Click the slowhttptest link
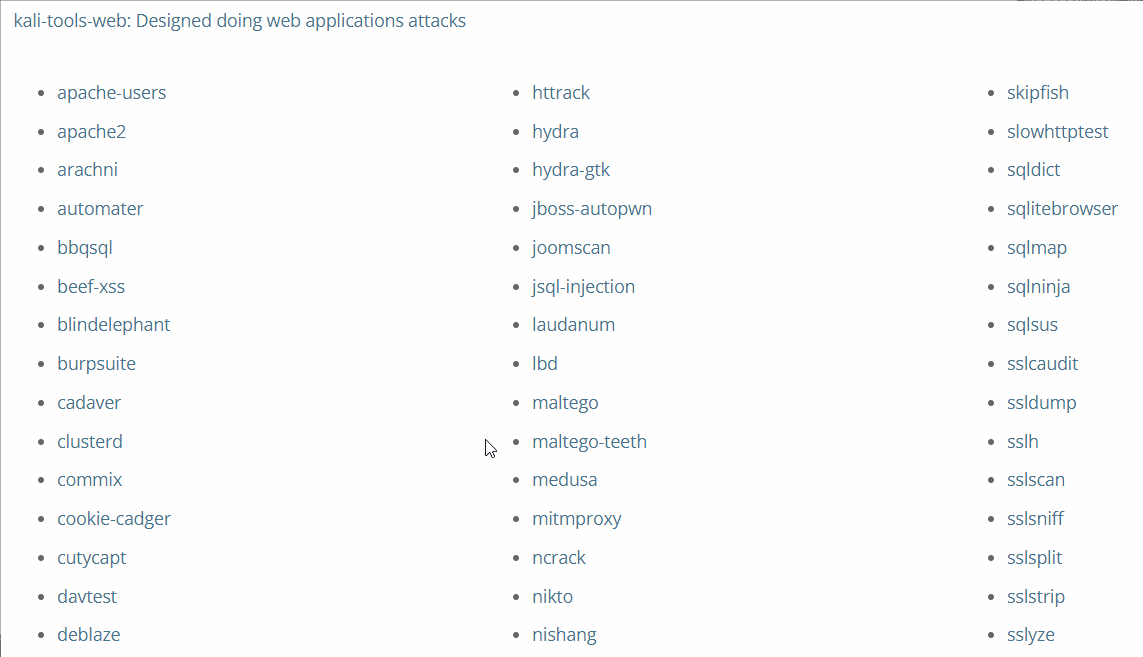1143x657 pixels. [x=1057, y=131]
